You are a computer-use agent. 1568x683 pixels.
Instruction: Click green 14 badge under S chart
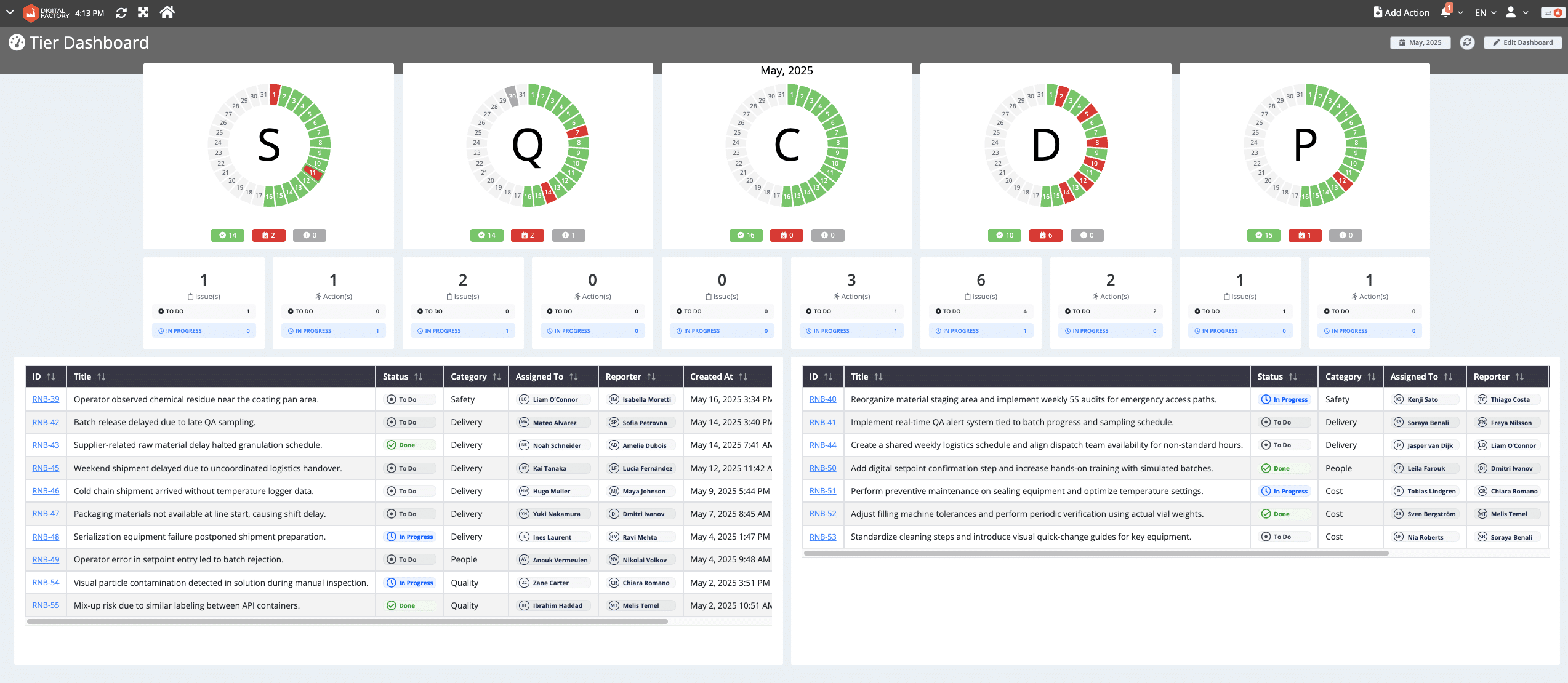point(228,235)
